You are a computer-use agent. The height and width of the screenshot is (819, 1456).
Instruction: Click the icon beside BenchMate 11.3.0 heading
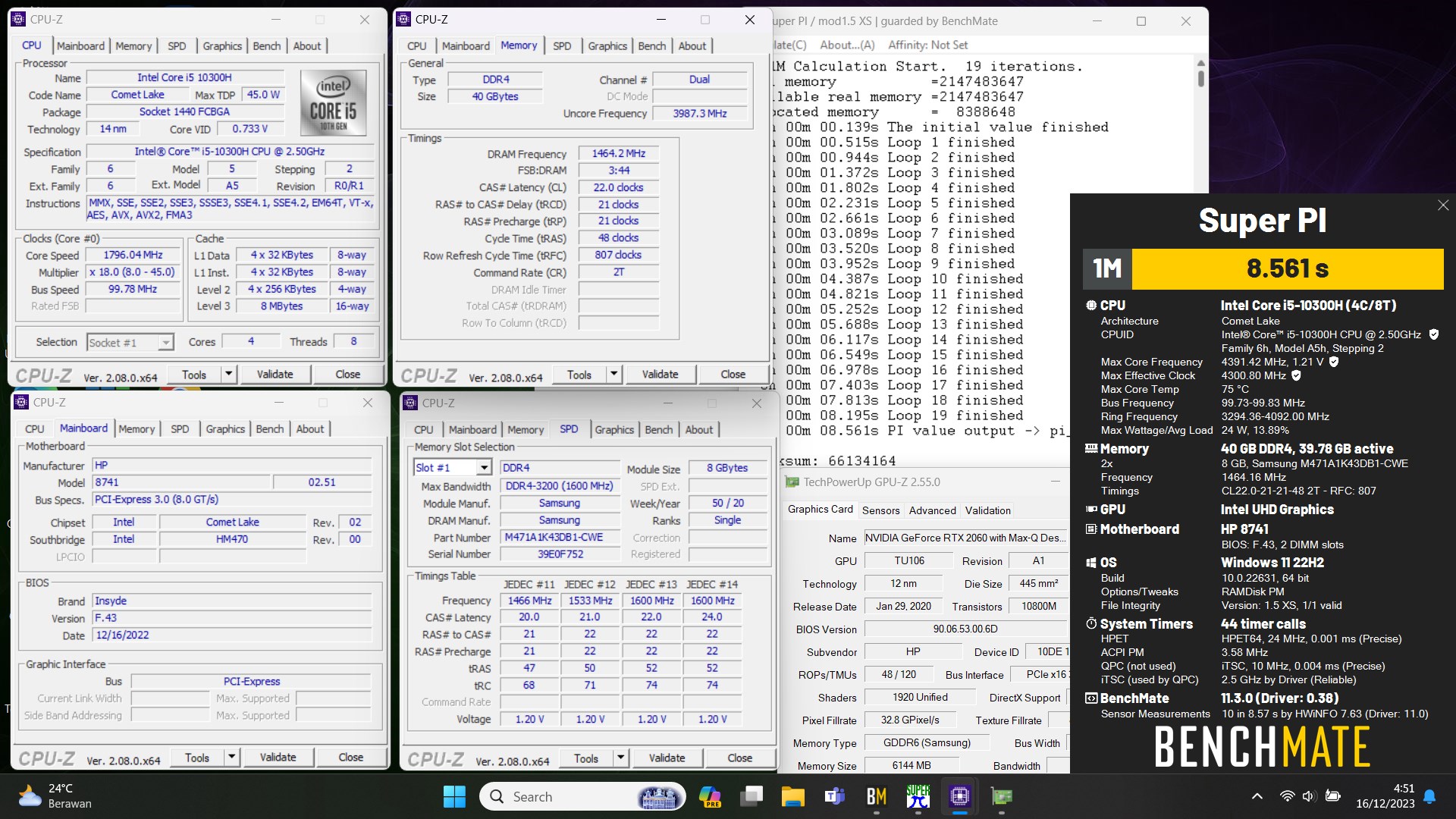pyautogui.click(x=1091, y=698)
